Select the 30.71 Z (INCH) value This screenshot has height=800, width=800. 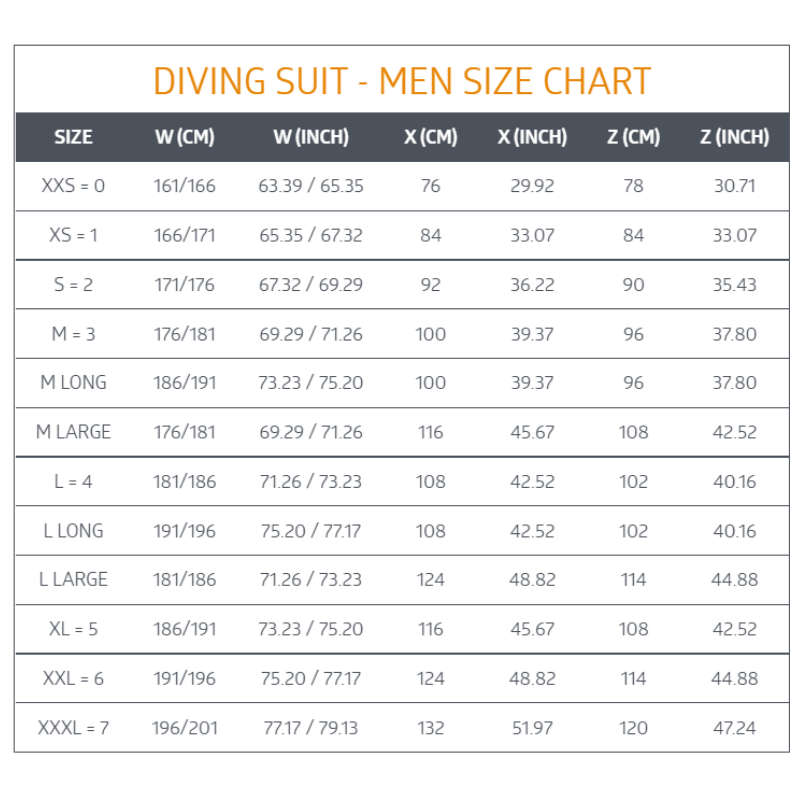click(734, 186)
